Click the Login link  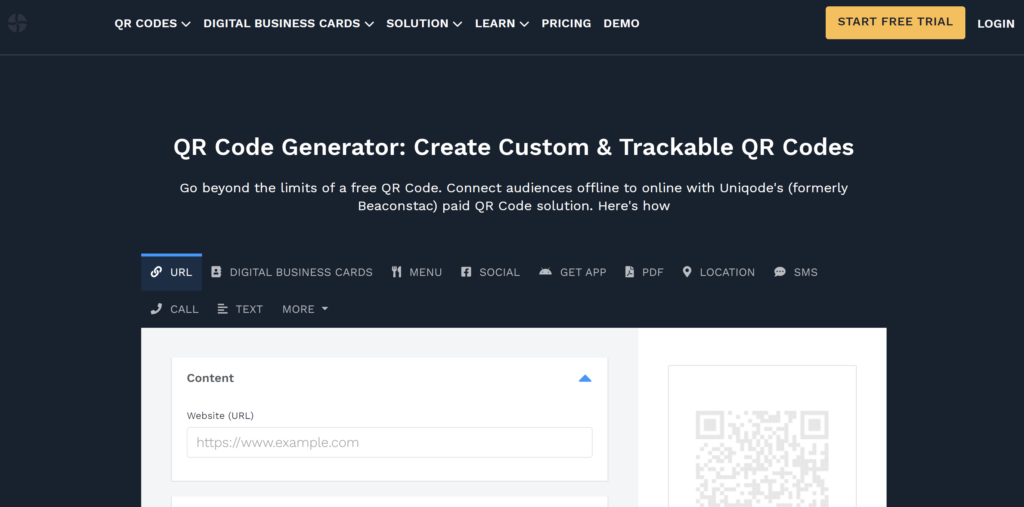(x=996, y=24)
